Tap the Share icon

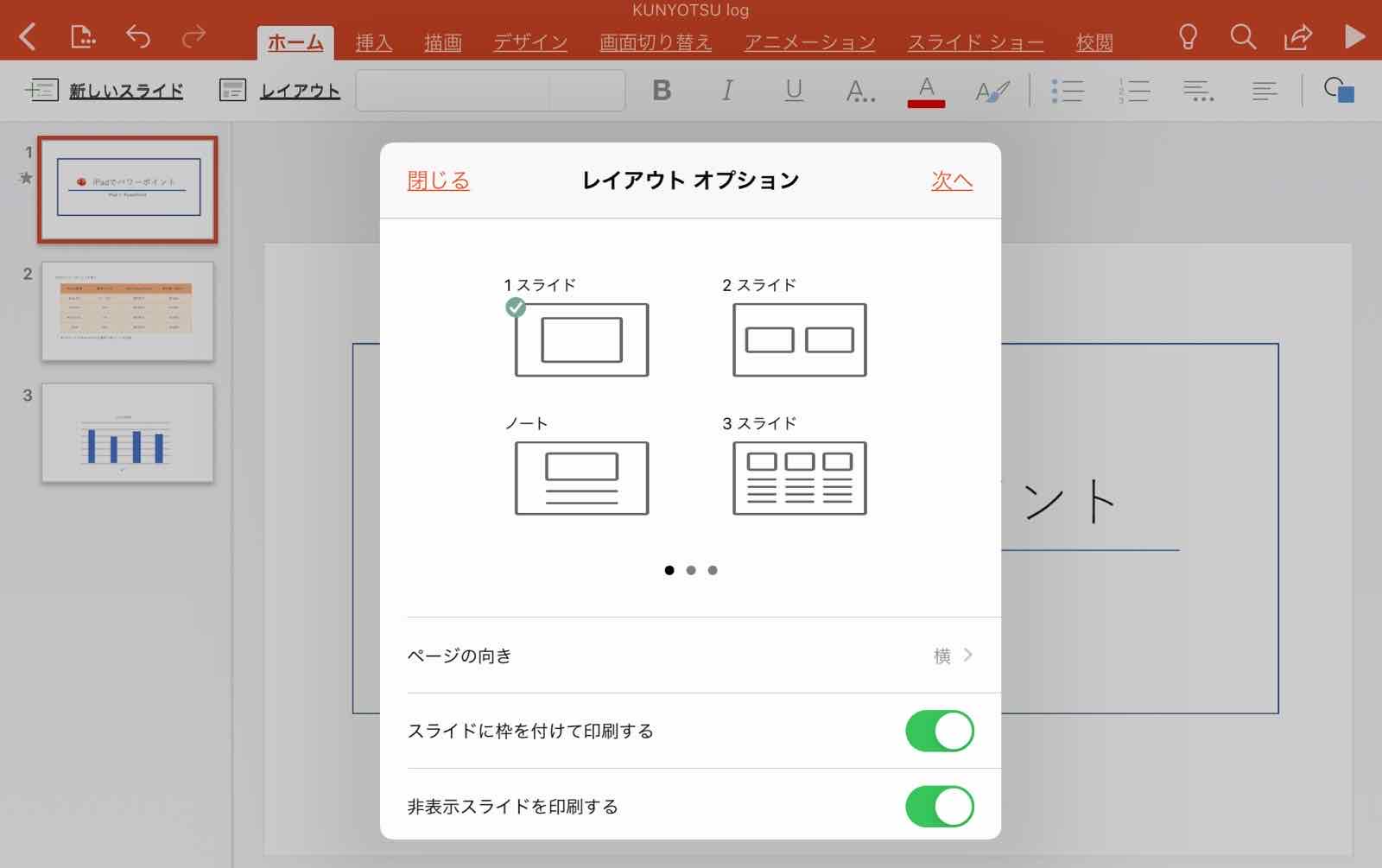1298,36
